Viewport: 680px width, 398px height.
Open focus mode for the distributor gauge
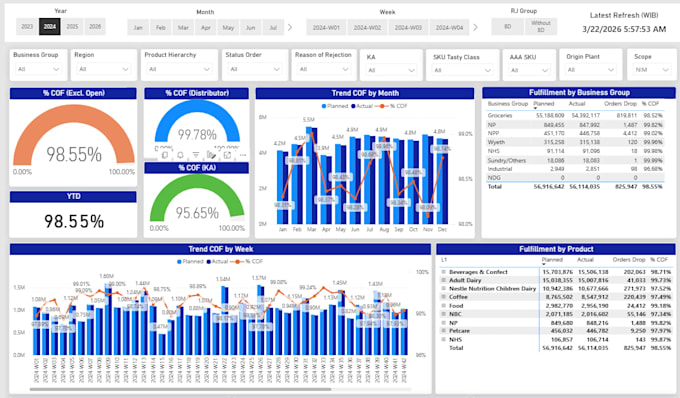[x=227, y=155]
